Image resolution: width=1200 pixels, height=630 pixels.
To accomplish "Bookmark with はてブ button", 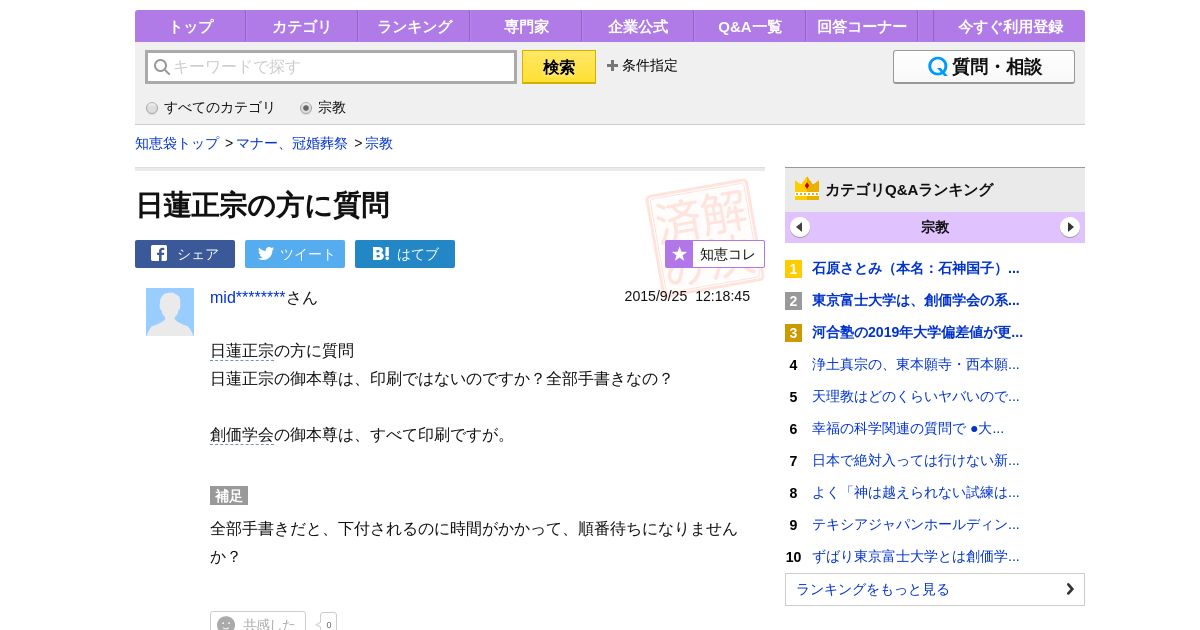I will point(405,254).
